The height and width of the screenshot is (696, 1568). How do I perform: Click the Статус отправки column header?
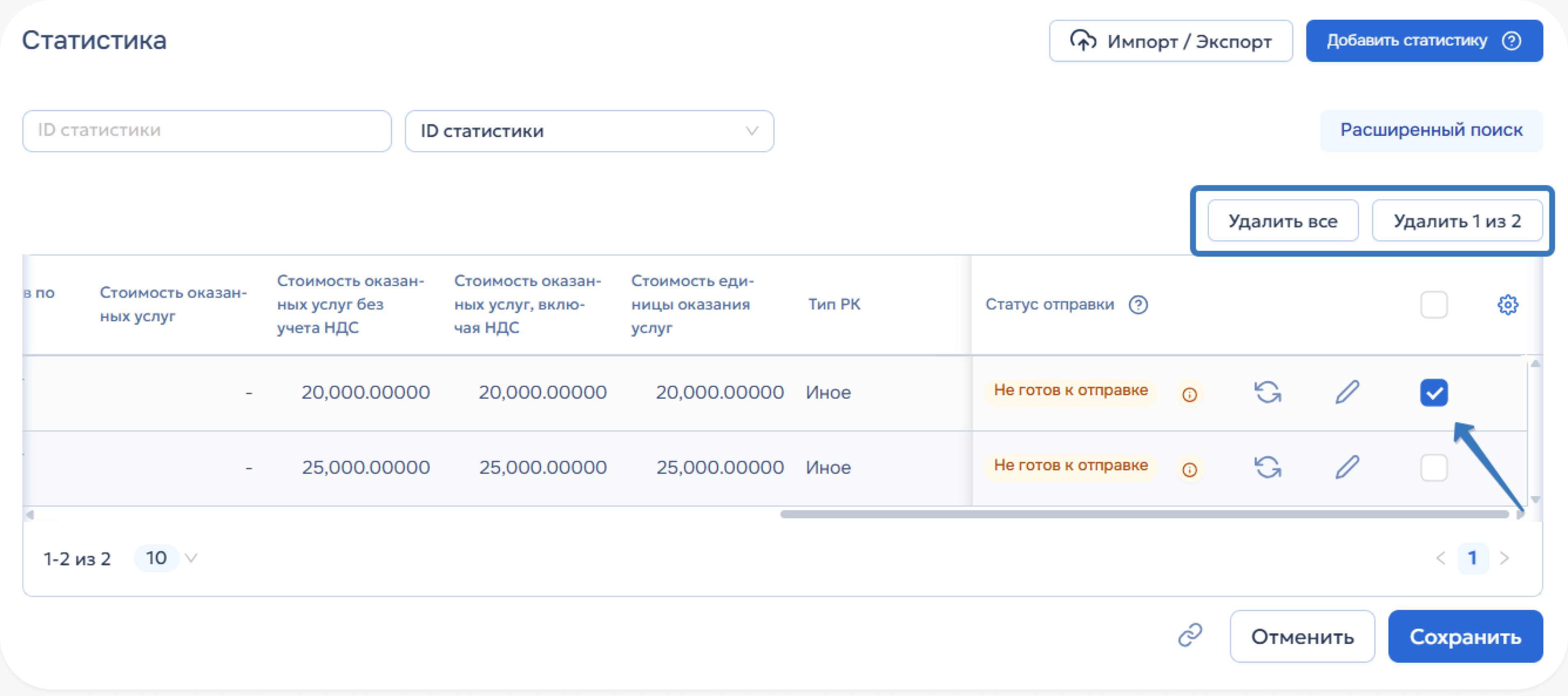[1050, 304]
